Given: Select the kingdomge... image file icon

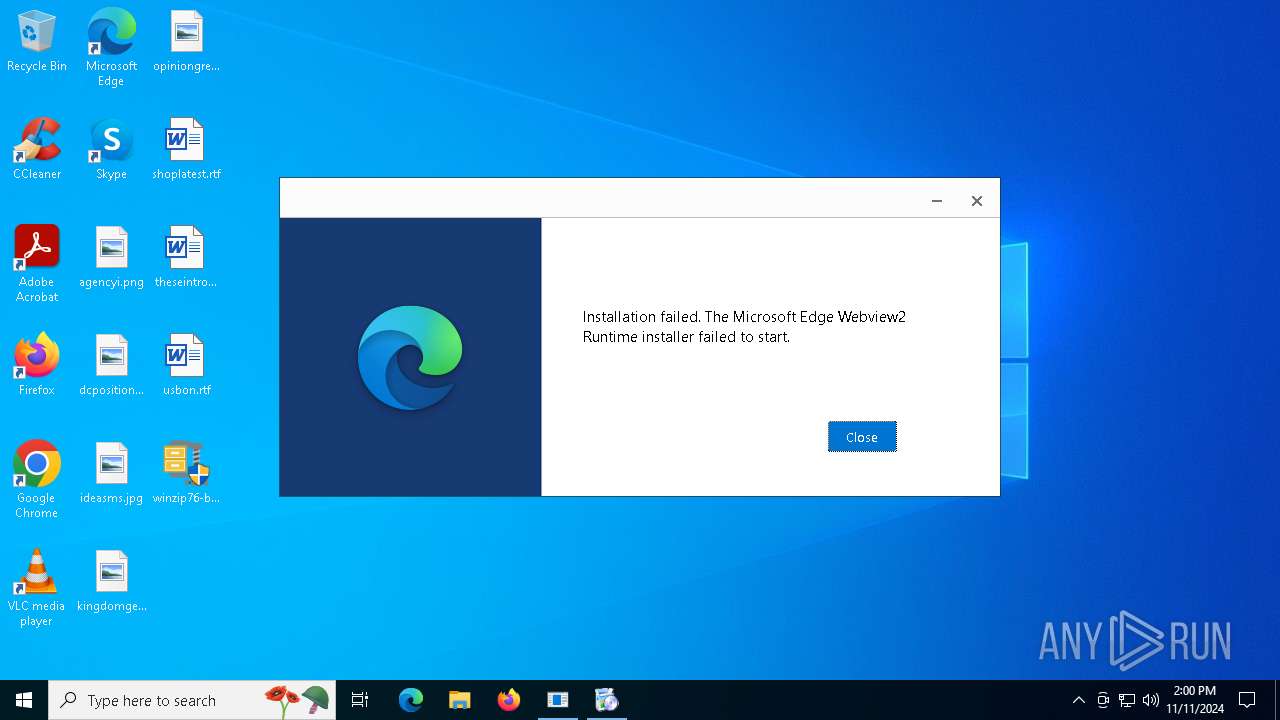Looking at the screenshot, I should pyautogui.click(x=111, y=582).
